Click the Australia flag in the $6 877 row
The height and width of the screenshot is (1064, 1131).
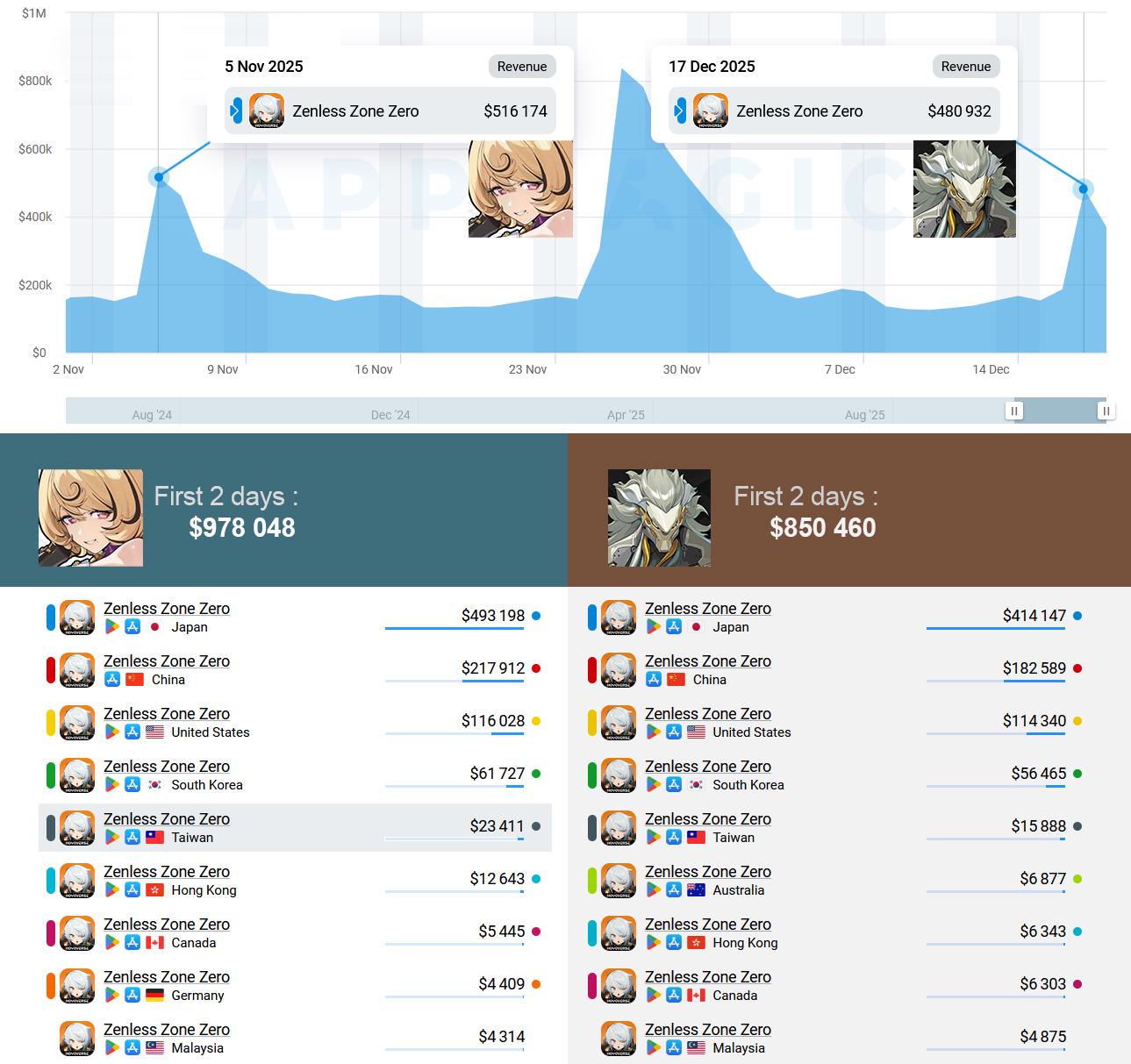[697, 890]
